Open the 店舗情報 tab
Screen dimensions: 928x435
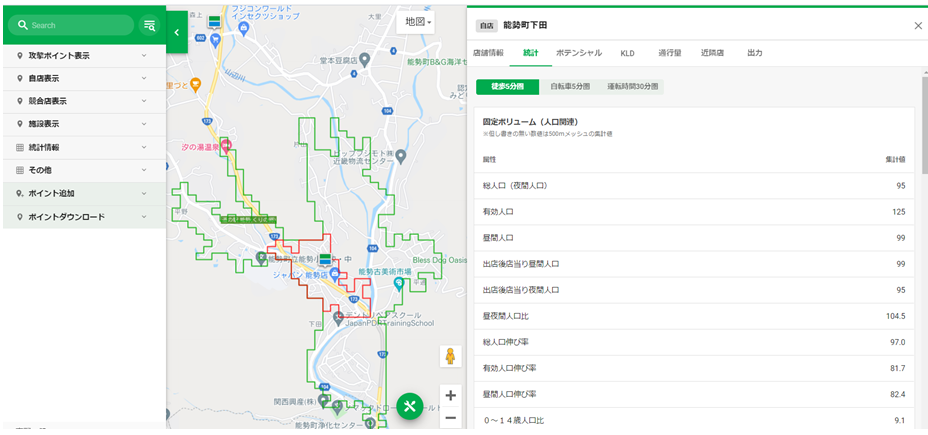[x=488, y=53]
